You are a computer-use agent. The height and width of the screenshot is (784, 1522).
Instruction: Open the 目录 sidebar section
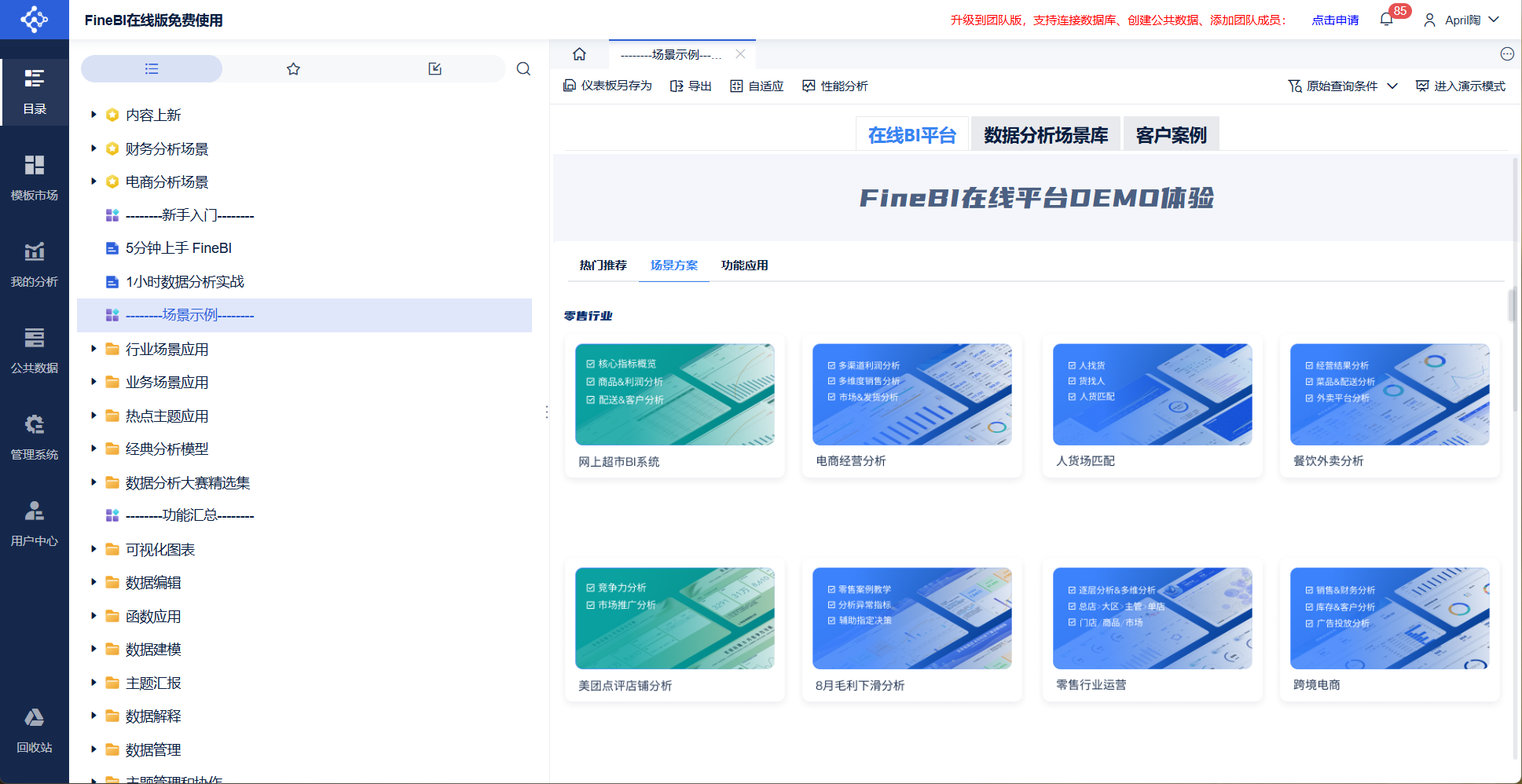pos(35,92)
